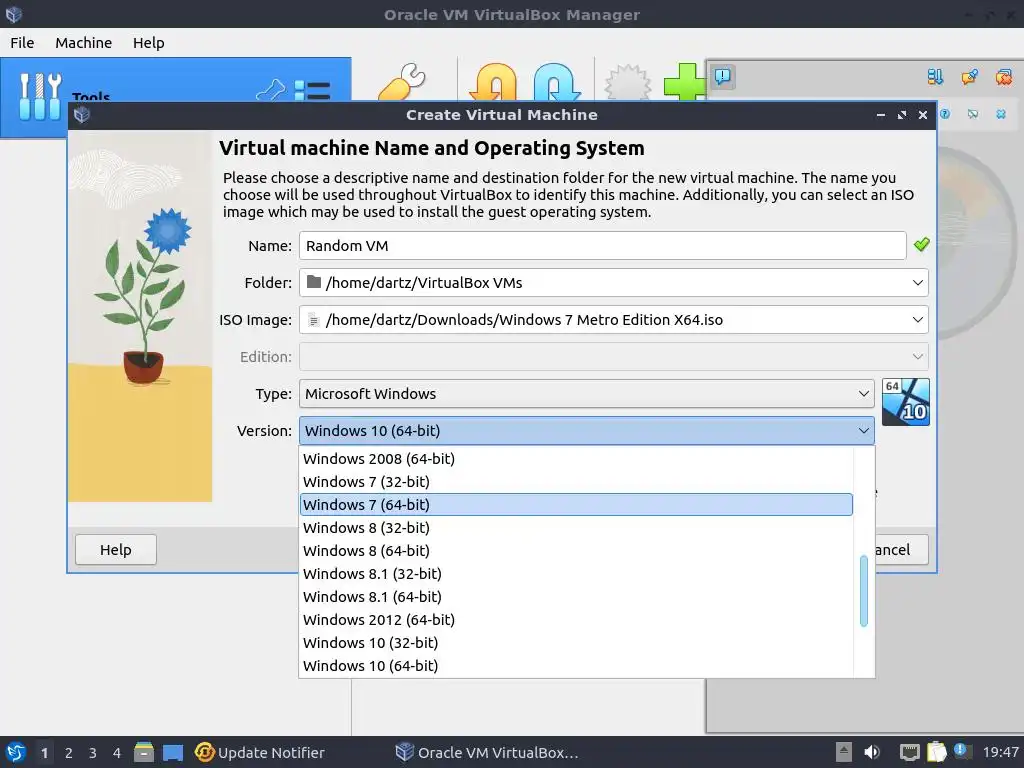Image resolution: width=1024 pixels, height=768 pixels.
Task: Click the update notification tray icon
Action: pyautogui.click(x=961, y=751)
